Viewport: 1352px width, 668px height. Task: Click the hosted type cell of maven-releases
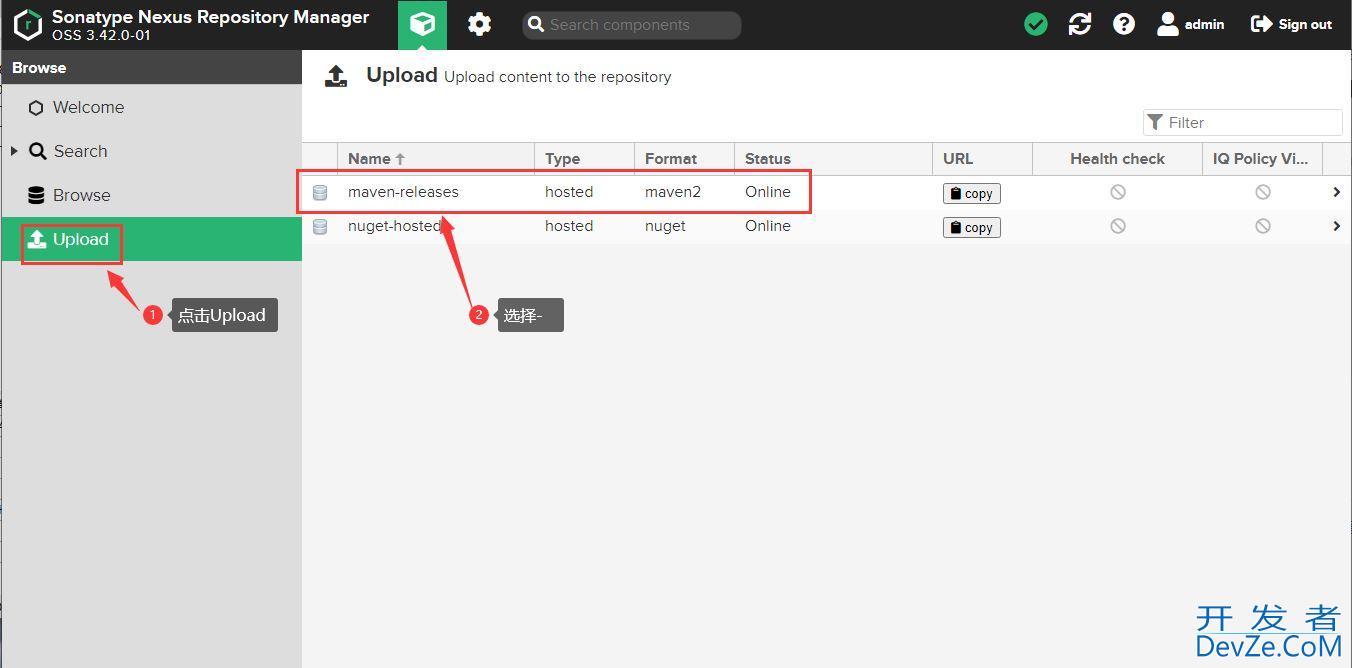pos(569,192)
